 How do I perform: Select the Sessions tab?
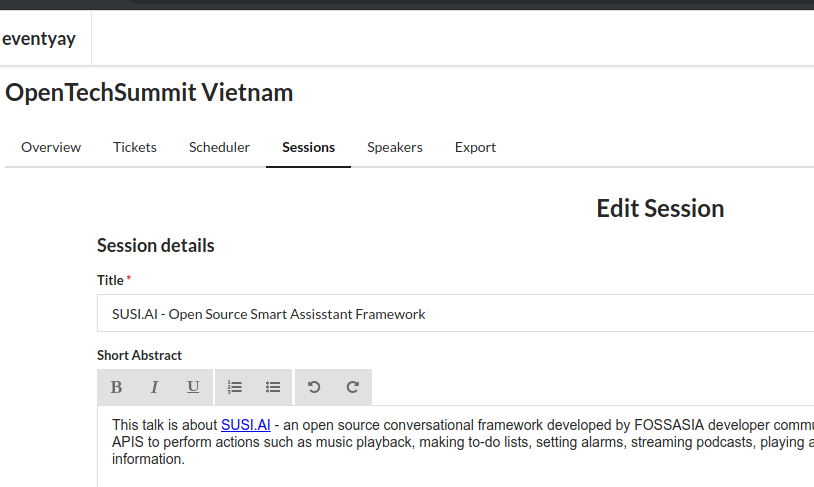click(x=308, y=147)
